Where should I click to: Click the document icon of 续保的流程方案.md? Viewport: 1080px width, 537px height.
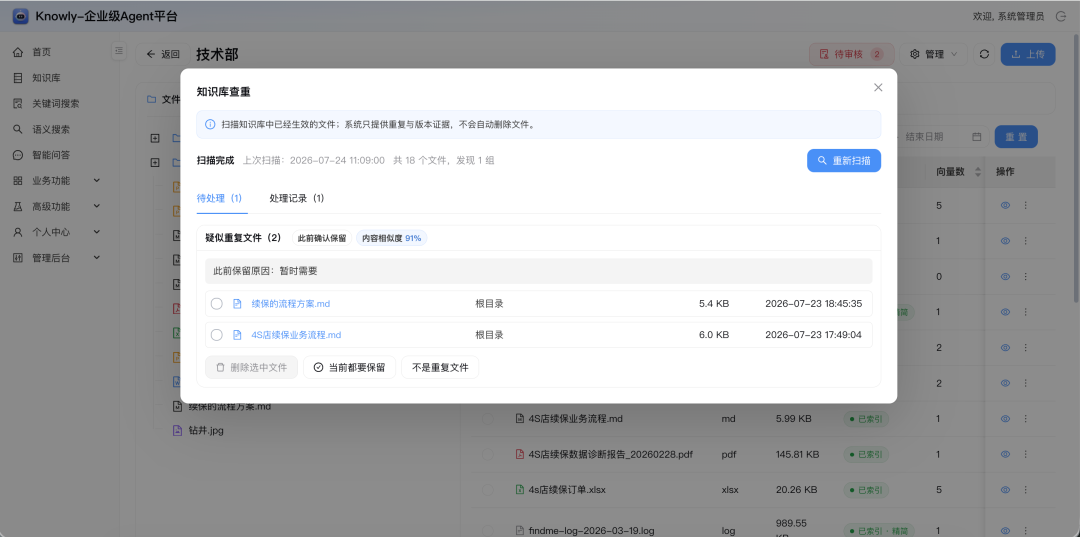pyautogui.click(x=237, y=304)
